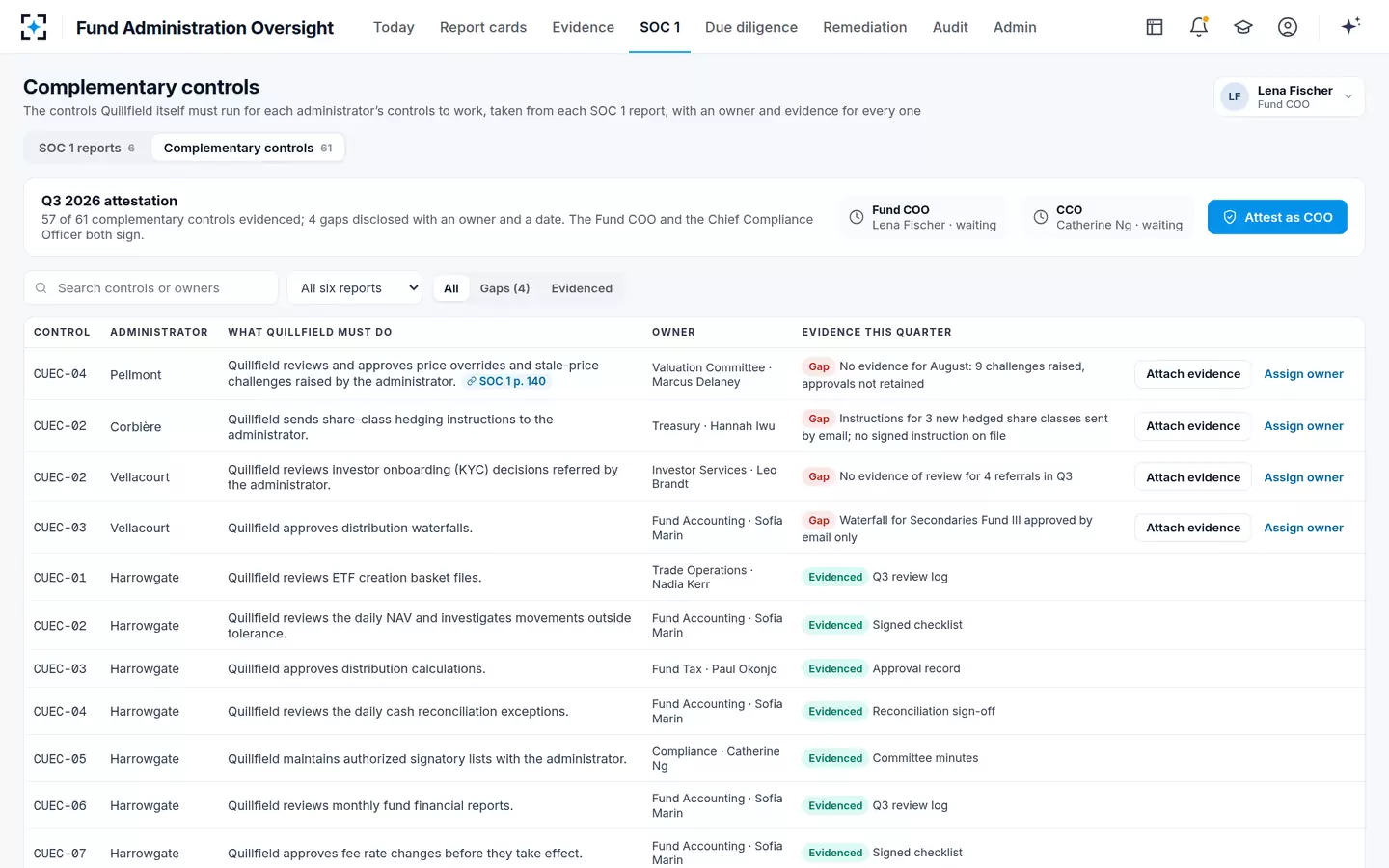1389x868 pixels.
Task: Select the All filter
Action: tap(450, 288)
